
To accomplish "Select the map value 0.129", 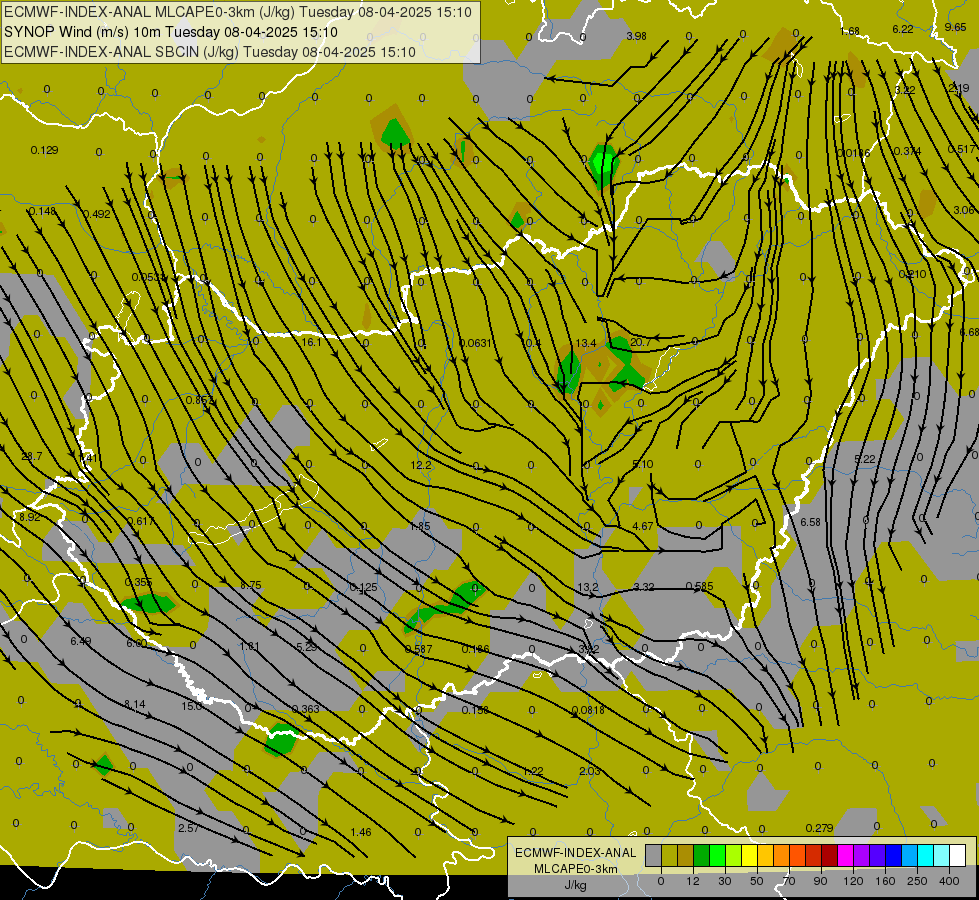I will click(x=44, y=150).
